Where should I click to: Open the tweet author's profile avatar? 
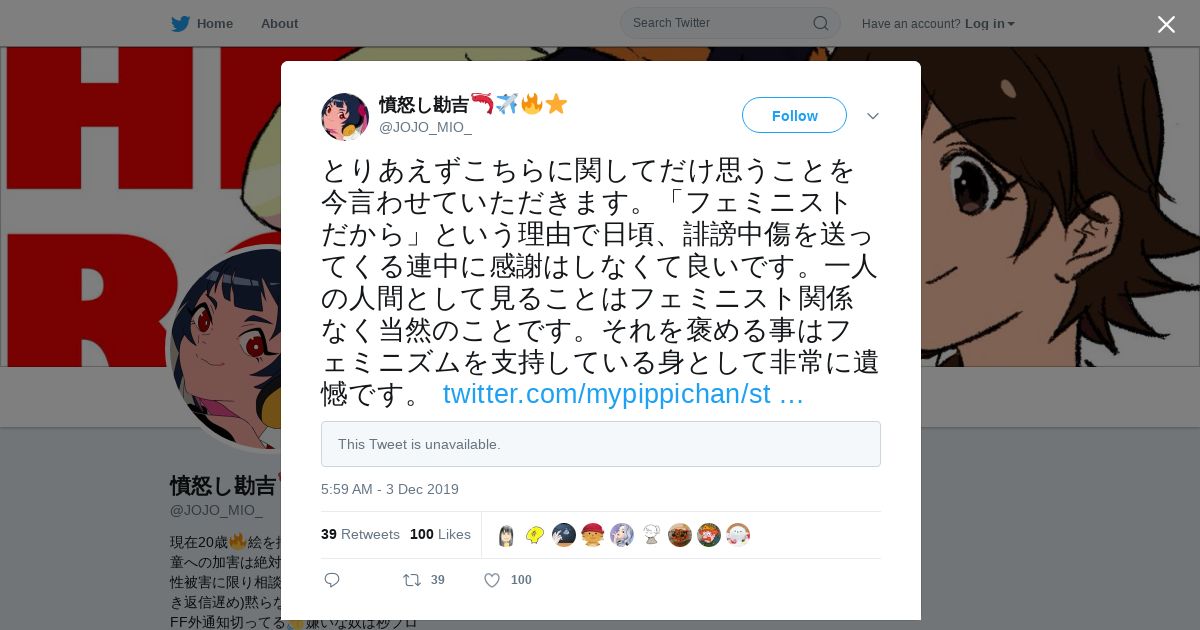pos(345,117)
